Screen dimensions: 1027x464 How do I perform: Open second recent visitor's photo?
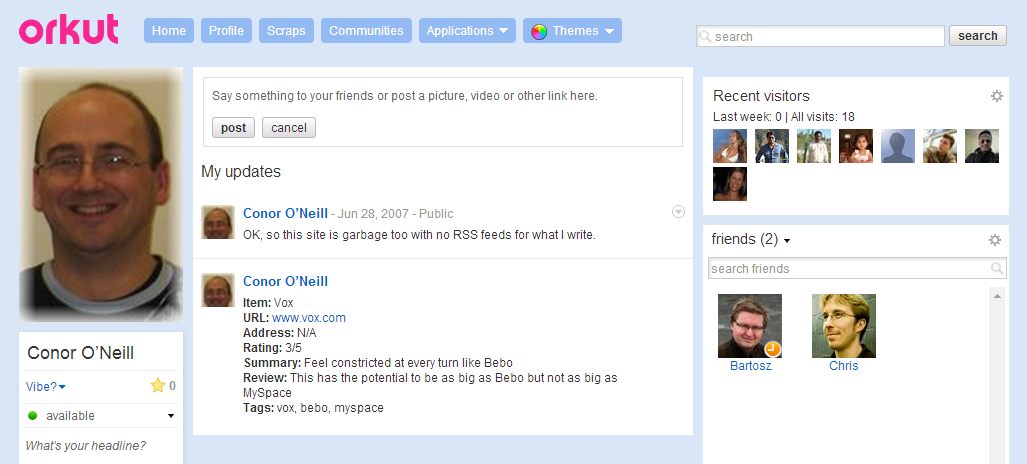click(x=772, y=145)
